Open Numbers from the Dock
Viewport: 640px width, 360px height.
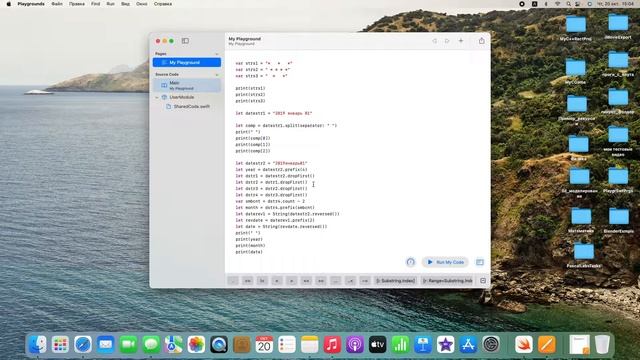[x=400, y=345]
